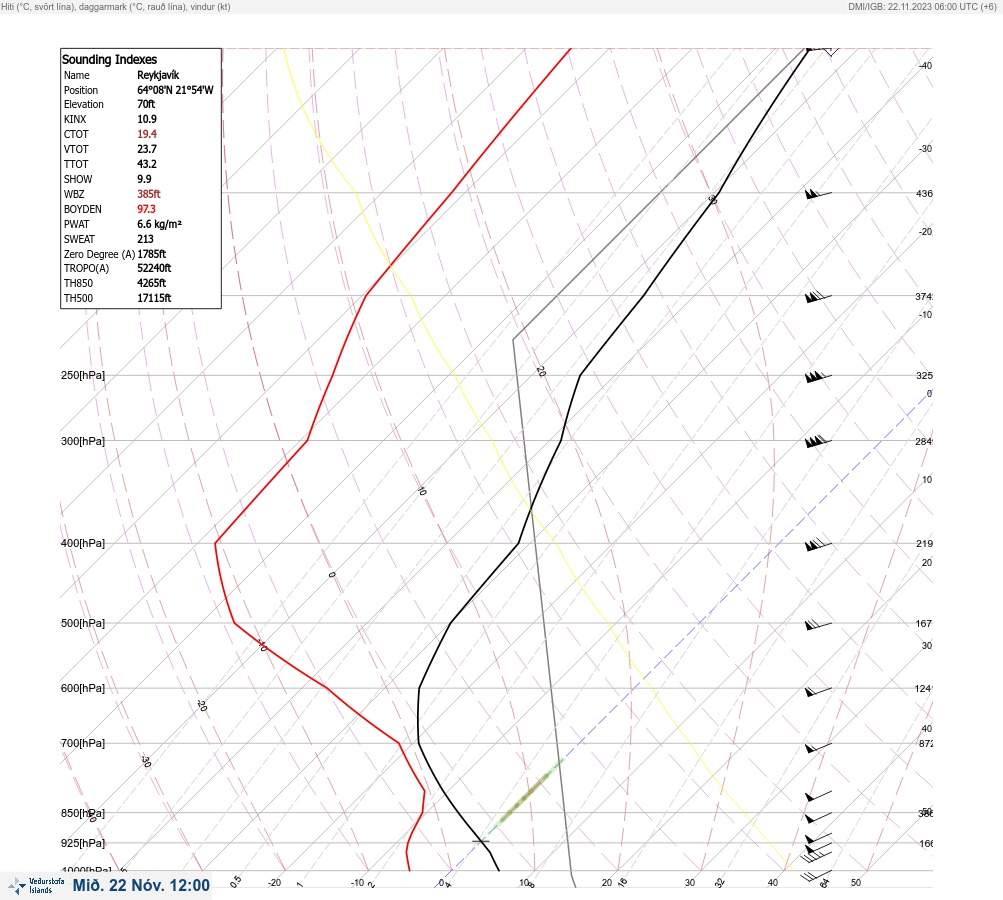This screenshot has width=1003, height=900.
Task: Click the station name 'Reykjavík'
Action: (158, 75)
